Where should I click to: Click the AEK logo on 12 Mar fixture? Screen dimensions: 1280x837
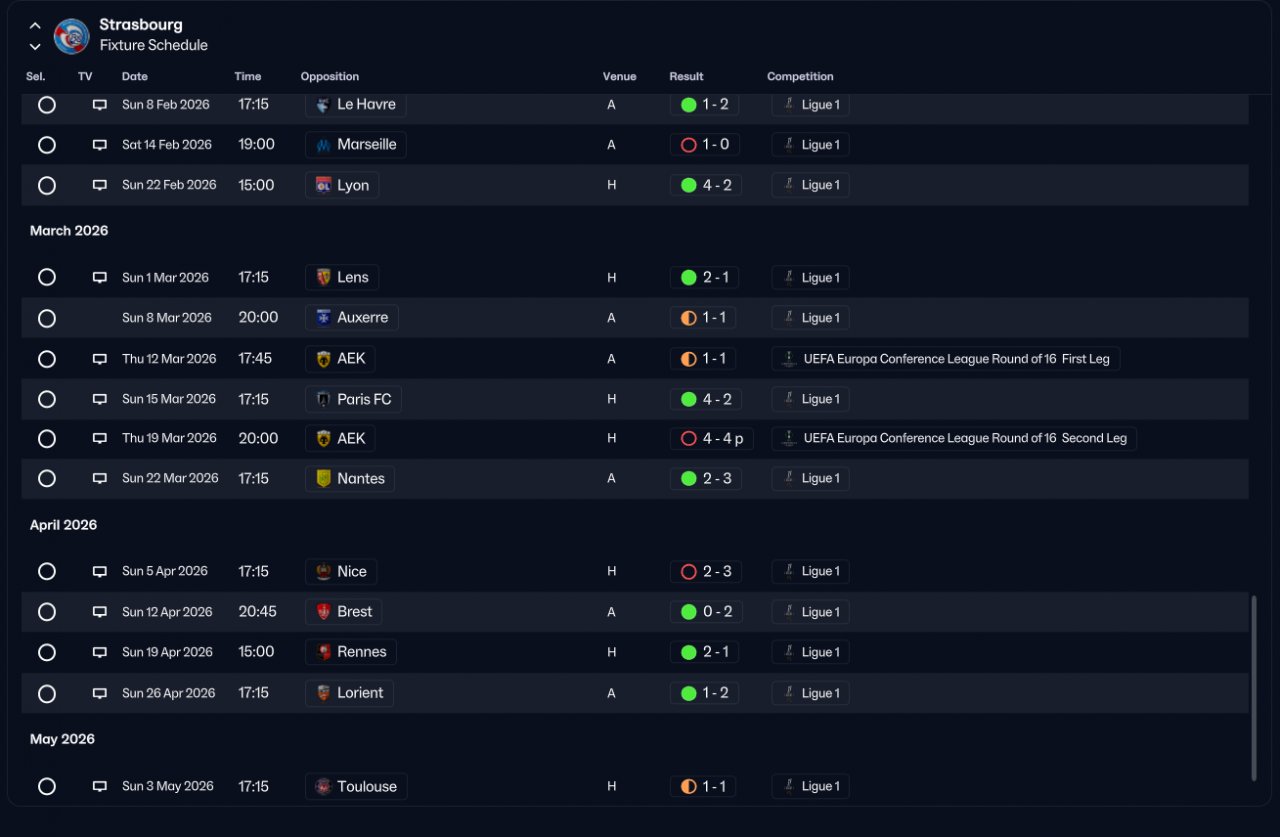point(323,359)
